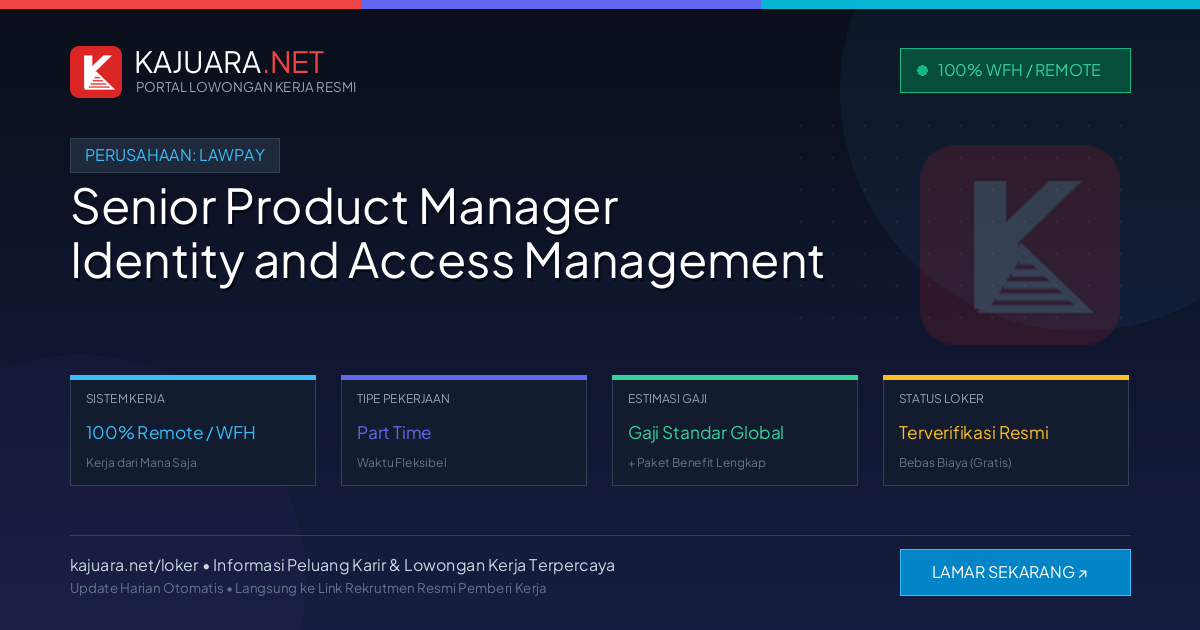This screenshot has width=1200, height=630.
Task: Click the red Kajuara K logo icon
Action: point(96,72)
